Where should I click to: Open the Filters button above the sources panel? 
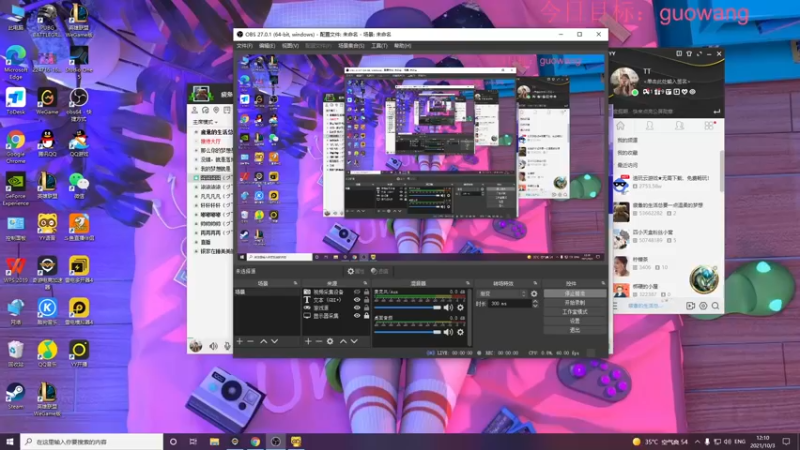pyautogui.click(x=380, y=271)
